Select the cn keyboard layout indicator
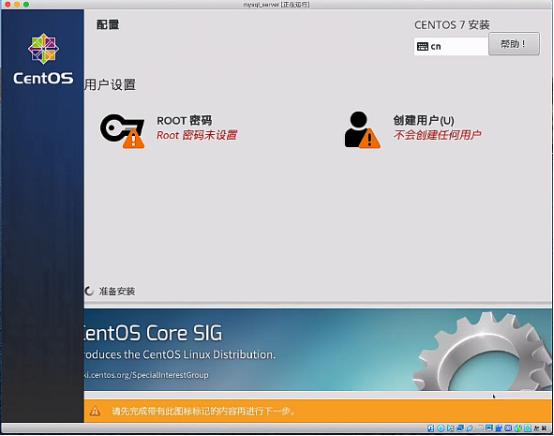The width and height of the screenshot is (554, 436). point(451,46)
